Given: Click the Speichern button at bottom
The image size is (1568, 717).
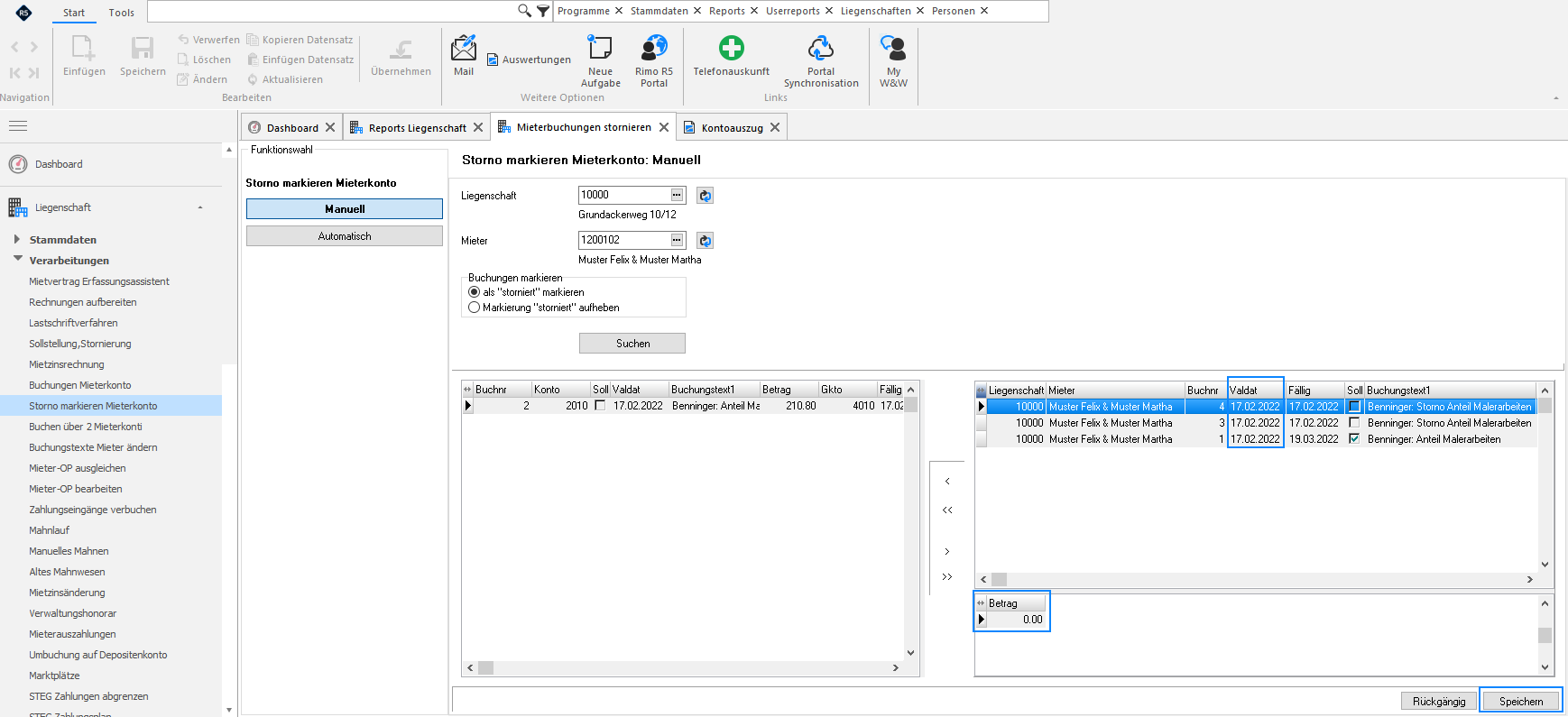Looking at the screenshot, I should 1521,701.
